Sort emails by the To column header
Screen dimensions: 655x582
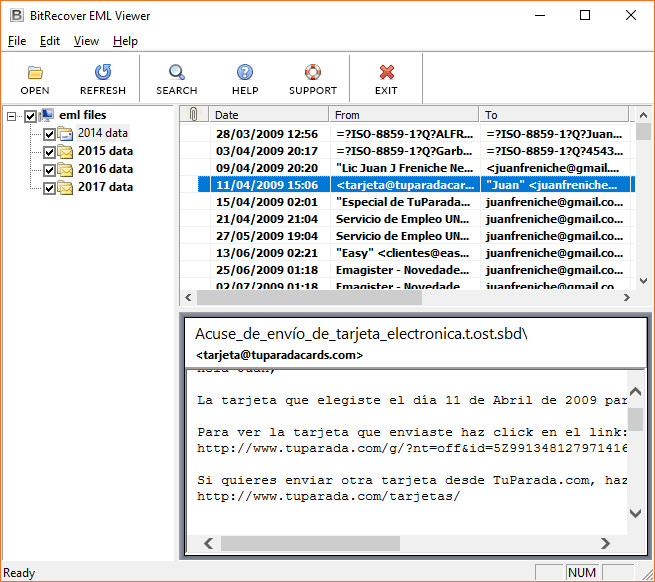pos(554,114)
